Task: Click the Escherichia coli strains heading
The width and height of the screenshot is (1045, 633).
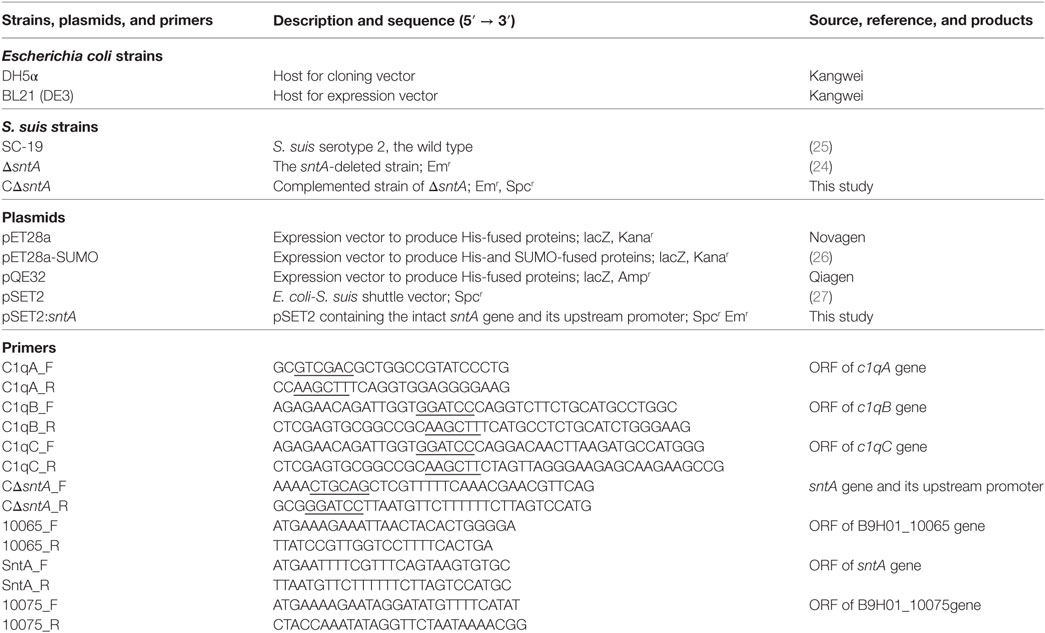Action: (x=82, y=56)
